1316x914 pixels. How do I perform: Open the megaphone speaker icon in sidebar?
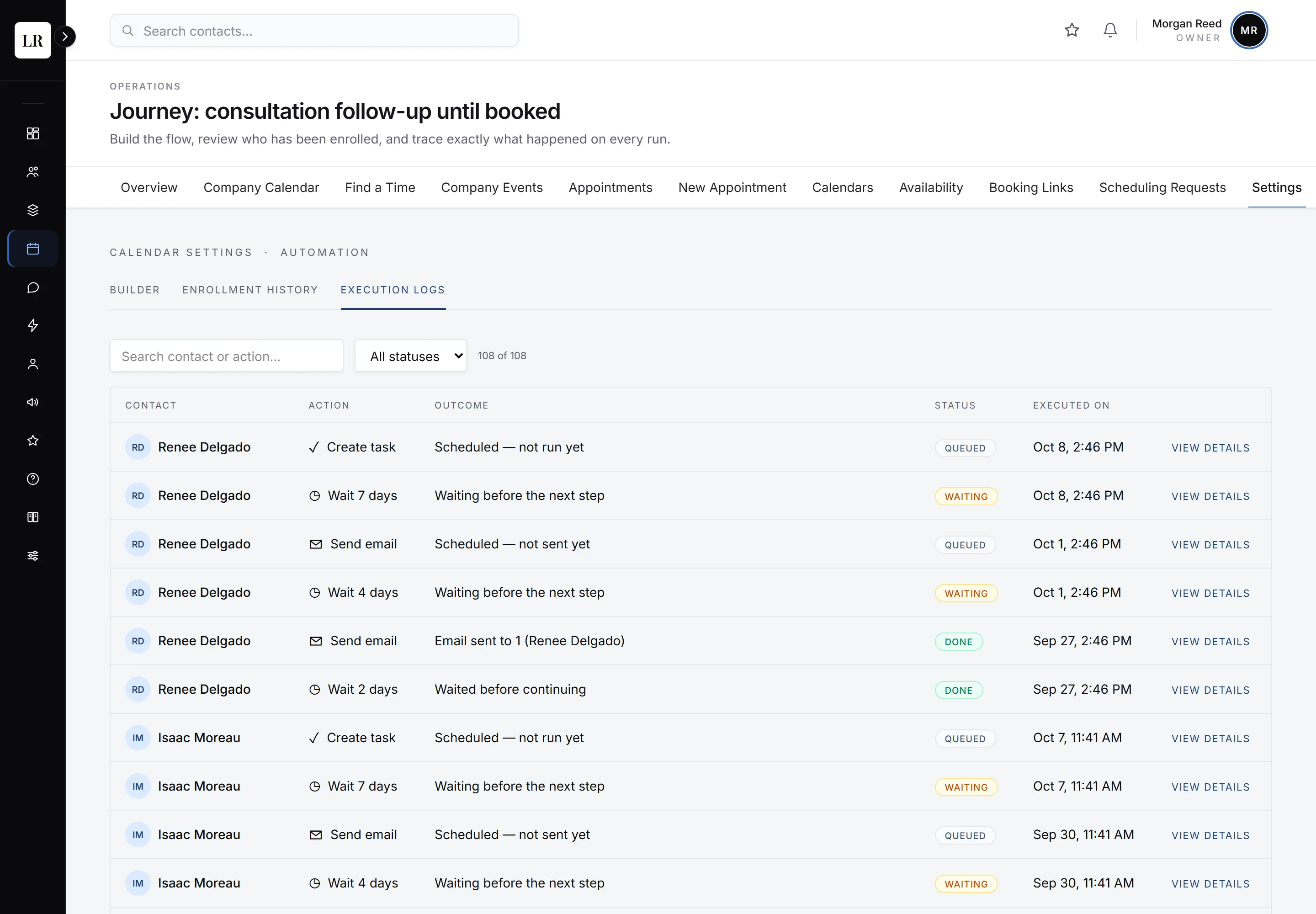coord(32,402)
